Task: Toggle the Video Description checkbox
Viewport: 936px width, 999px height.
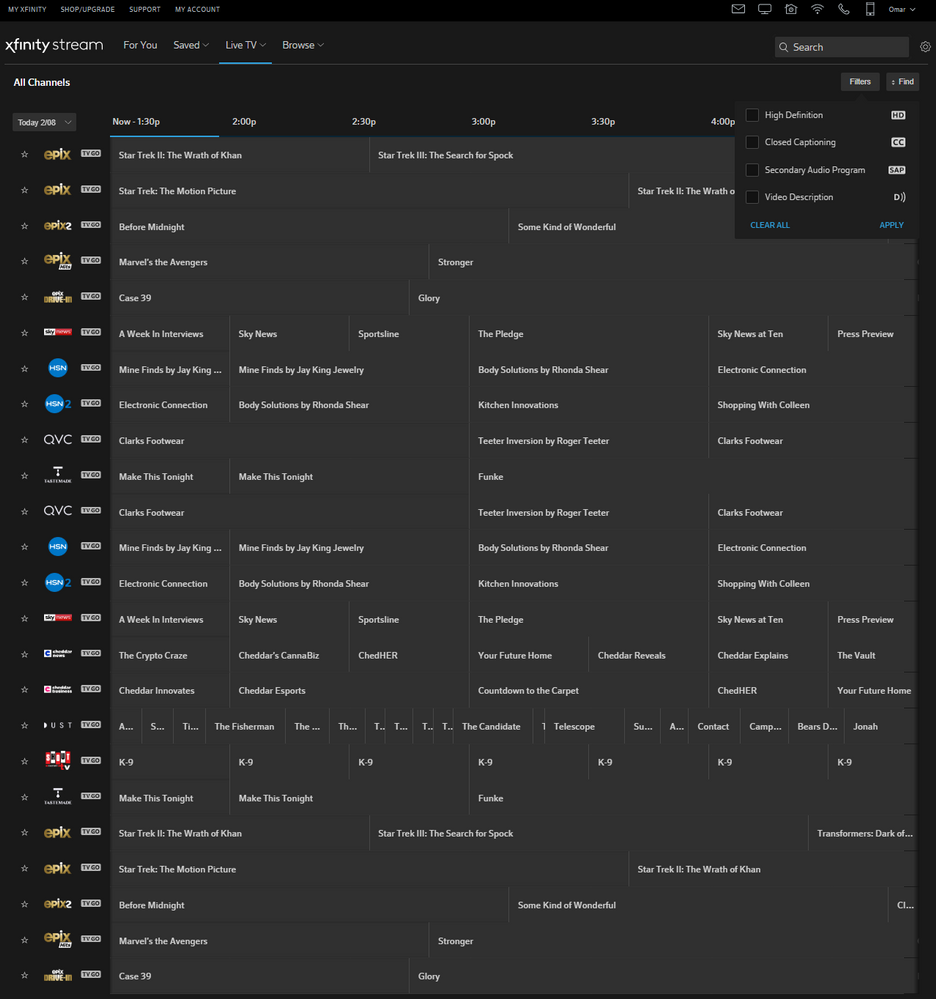Action: [752, 197]
